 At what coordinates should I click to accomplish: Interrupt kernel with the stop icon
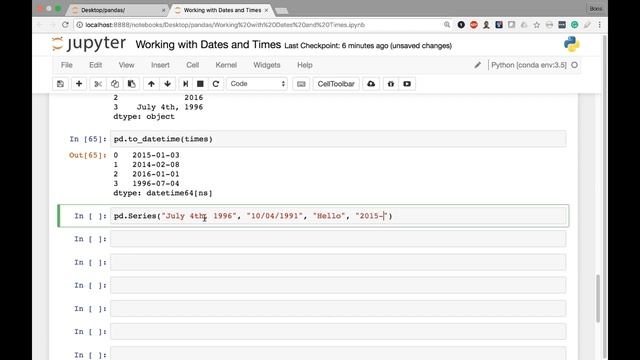point(200,84)
